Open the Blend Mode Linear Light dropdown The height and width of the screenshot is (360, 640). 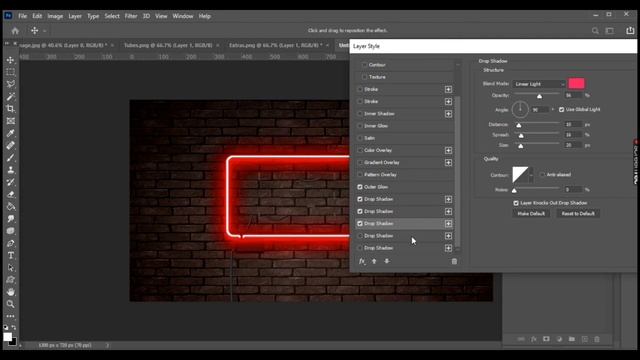539,84
